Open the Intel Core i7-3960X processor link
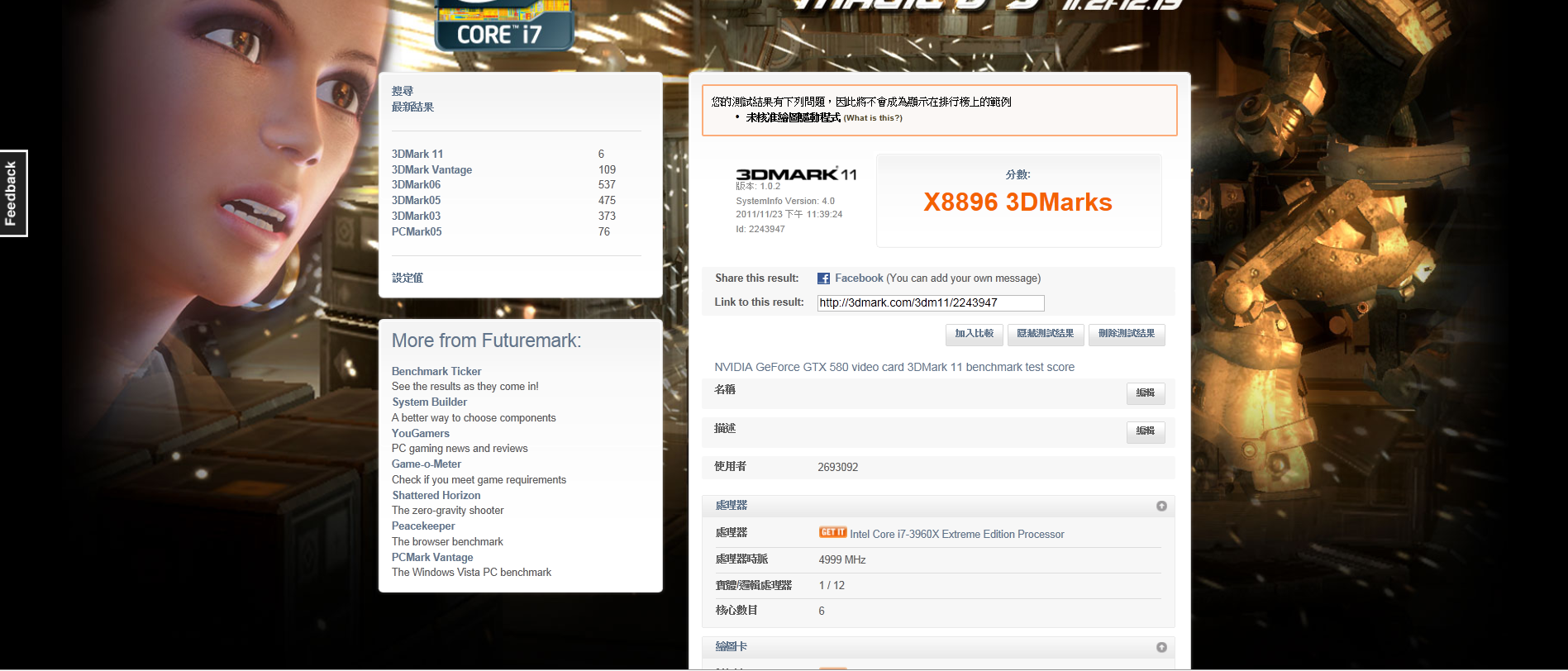The width and height of the screenshot is (1568, 671). [x=957, y=535]
